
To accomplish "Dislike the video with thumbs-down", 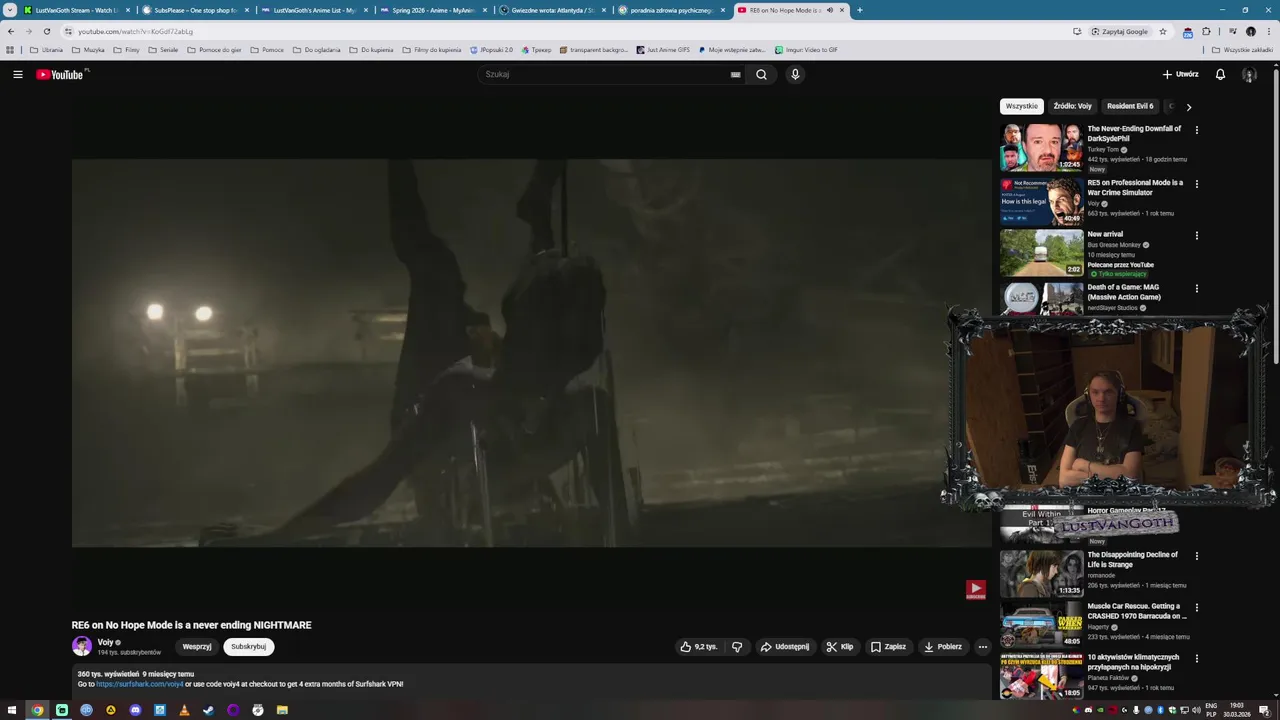I will click(x=737, y=647).
